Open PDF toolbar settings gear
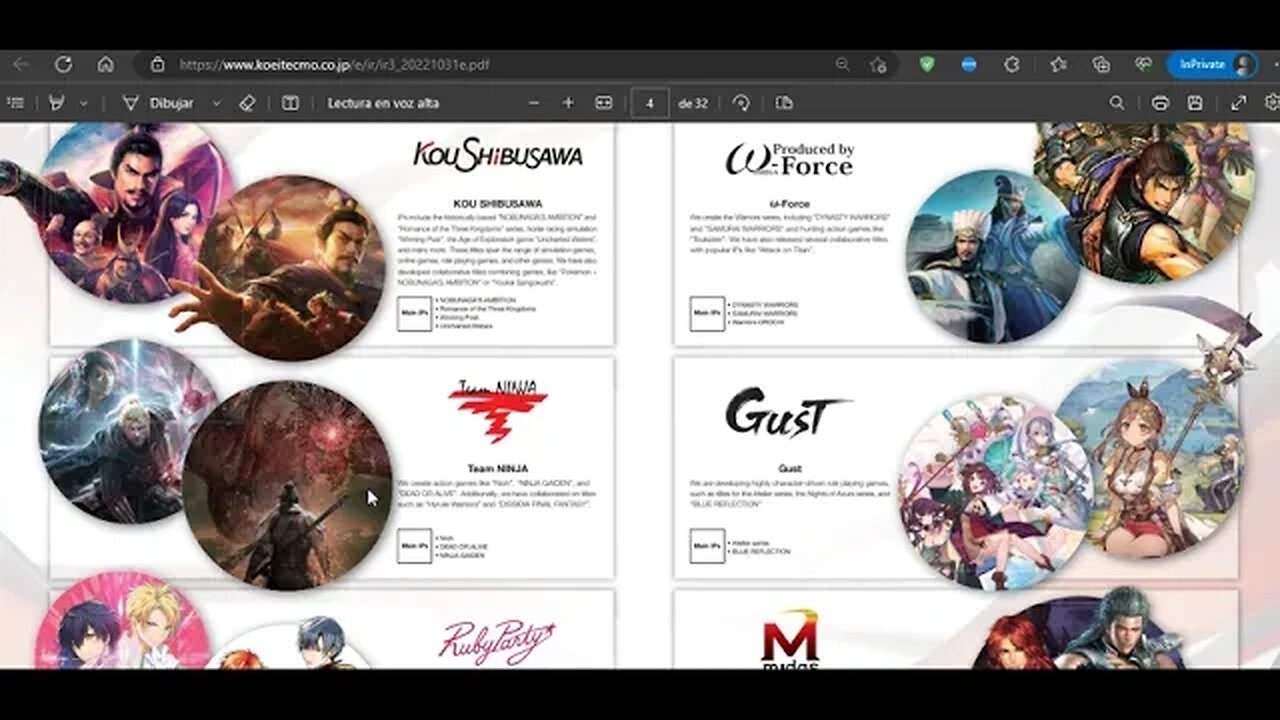This screenshot has height=720, width=1280. pyautogui.click(x=1272, y=103)
